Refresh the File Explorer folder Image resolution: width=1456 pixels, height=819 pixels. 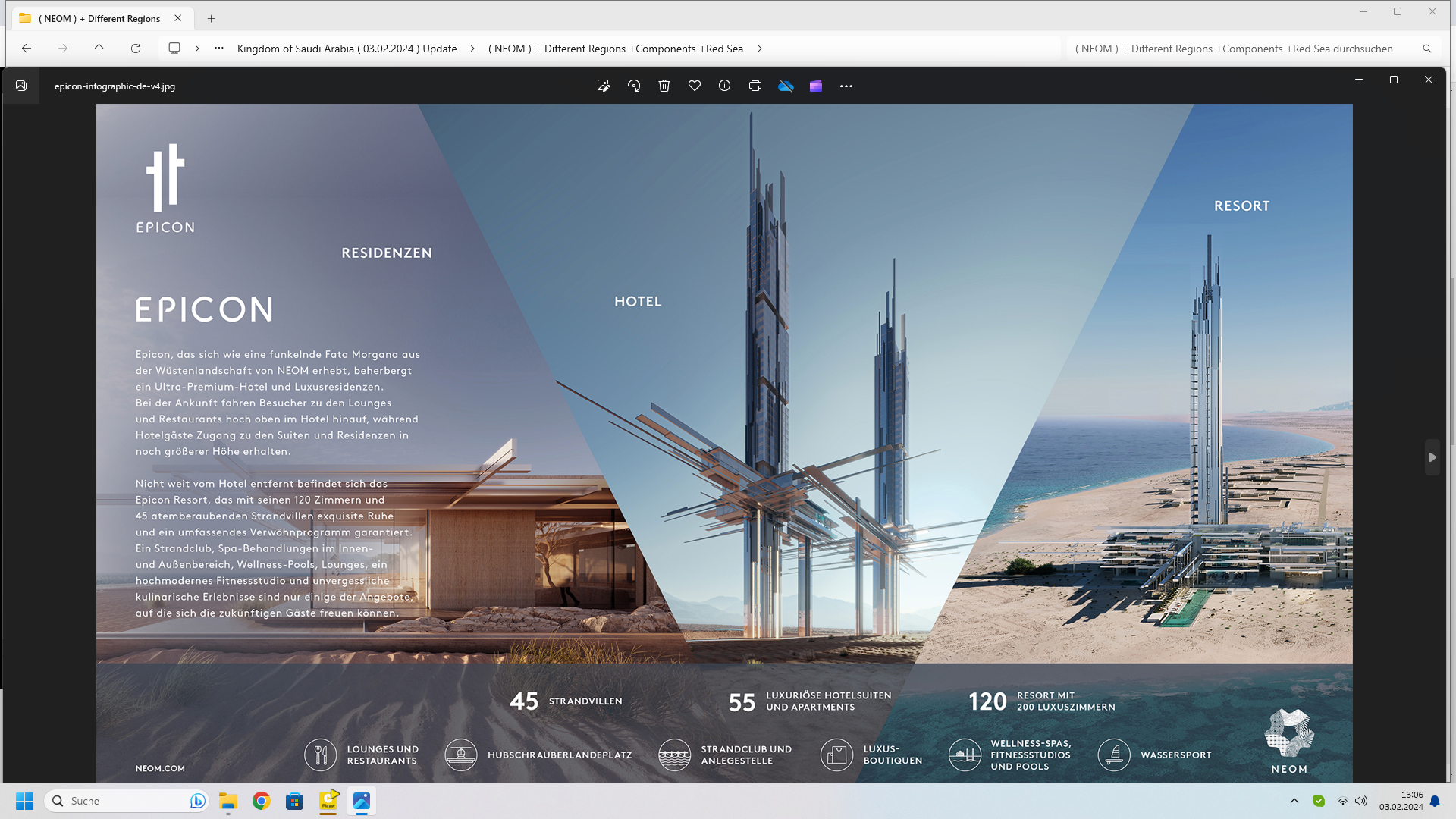136,49
